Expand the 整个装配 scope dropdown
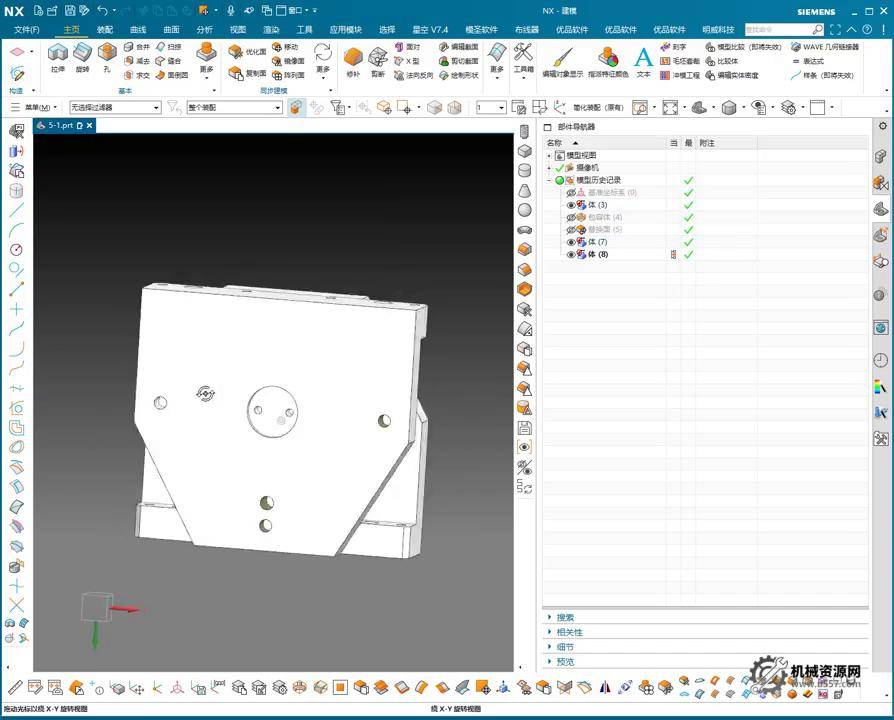The image size is (894, 720). click(x=278, y=108)
